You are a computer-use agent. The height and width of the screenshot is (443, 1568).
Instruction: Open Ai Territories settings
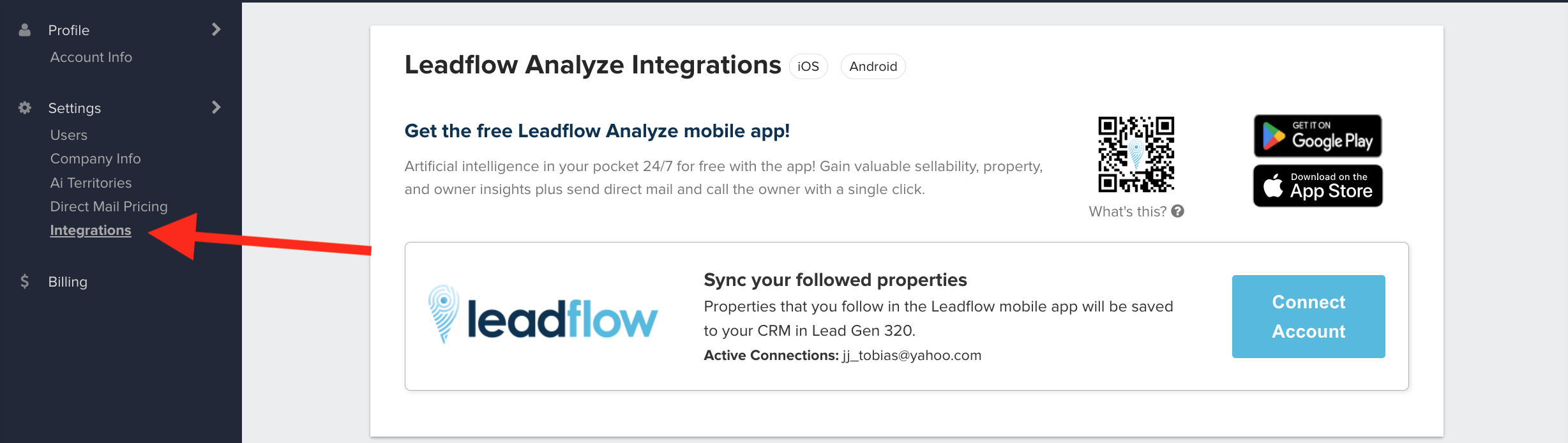click(91, 183)
